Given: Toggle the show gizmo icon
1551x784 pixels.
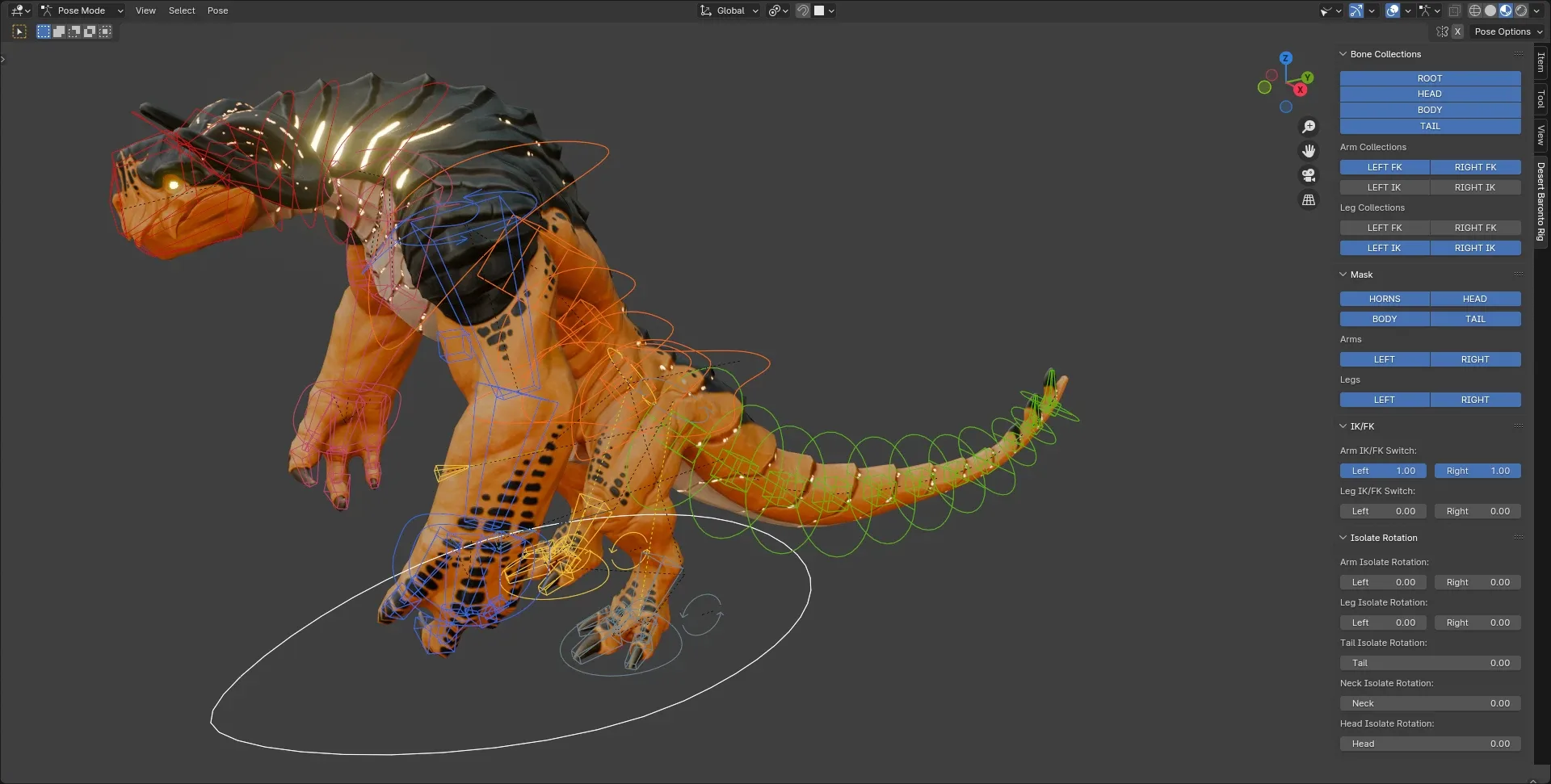Looking at the screenshot, I should click(1356, 10).
